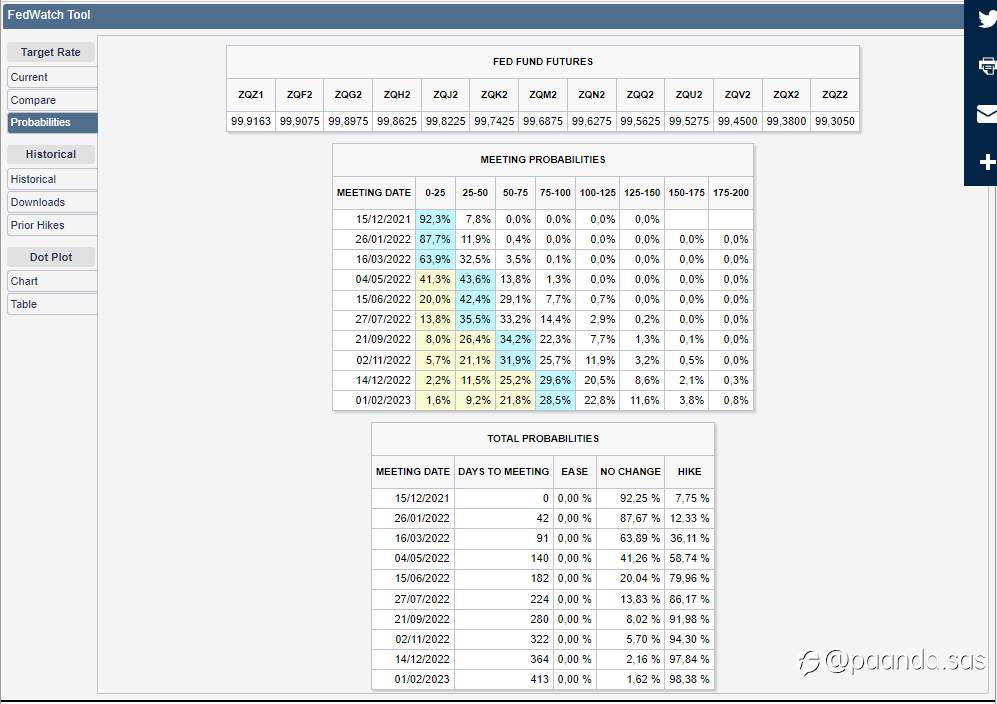This screenshot has width=997, height=704.
Task: Click the EASE column header
Action: [575, 472]
